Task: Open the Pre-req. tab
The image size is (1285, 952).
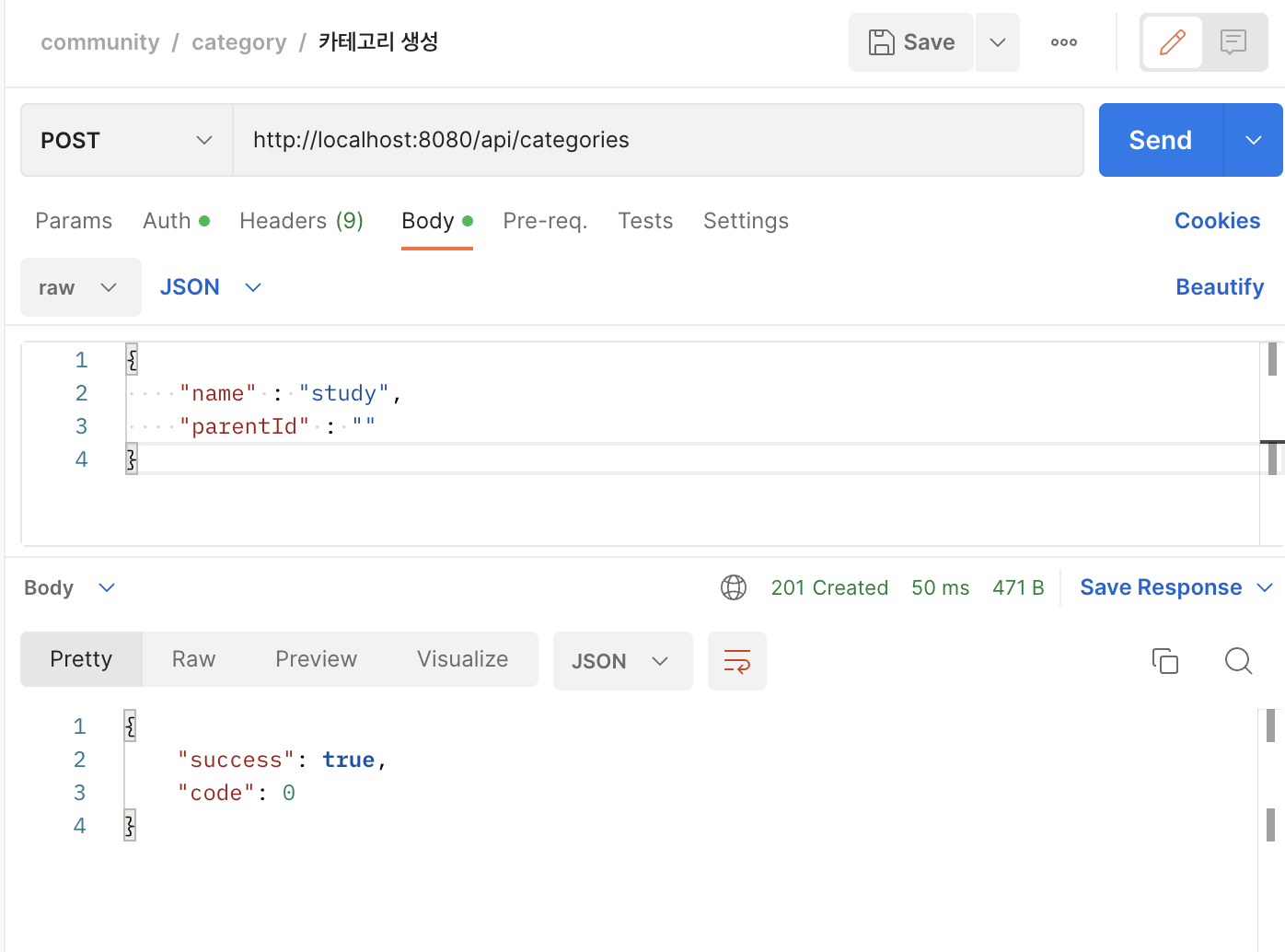Action: coord(545,221)
